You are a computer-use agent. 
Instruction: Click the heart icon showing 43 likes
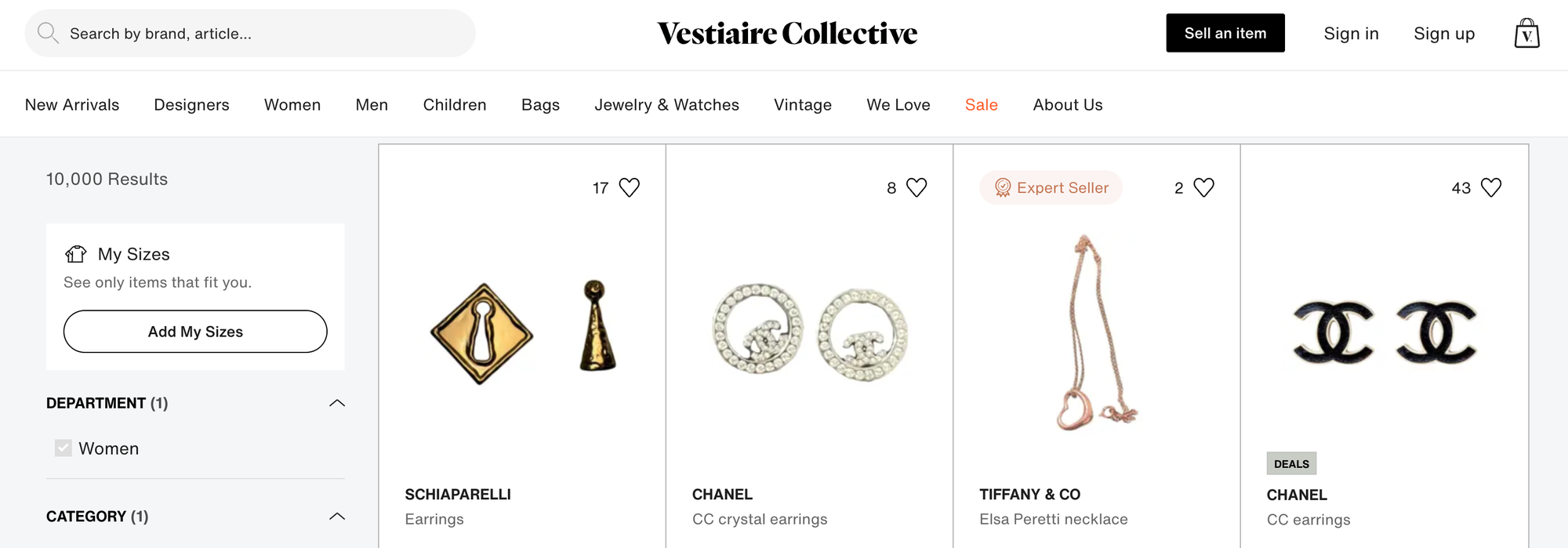1492,187
